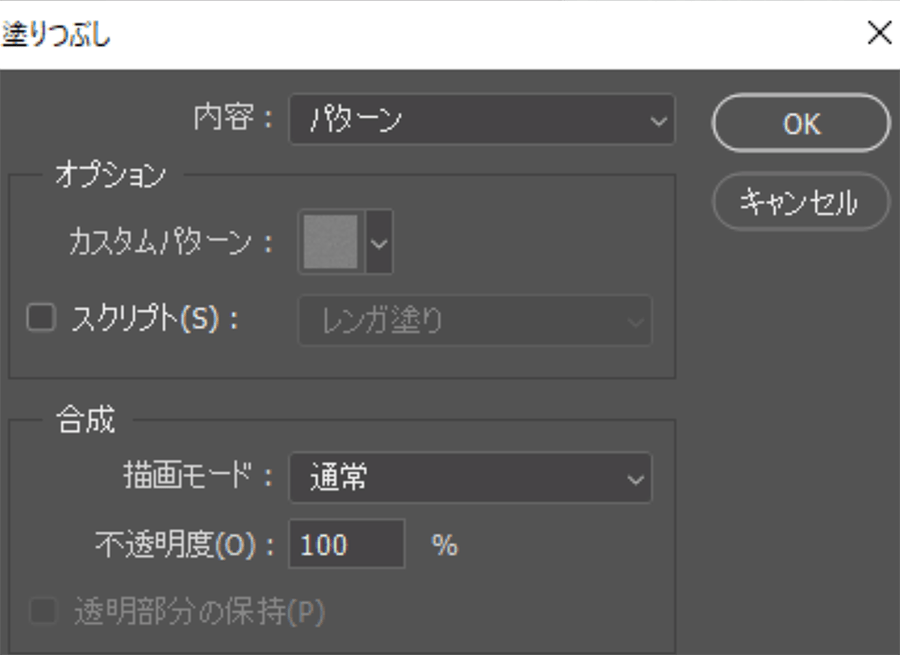The image size is (900, 655).
Task: Click the 不透明度(O) label
Action: coord(184,545)
